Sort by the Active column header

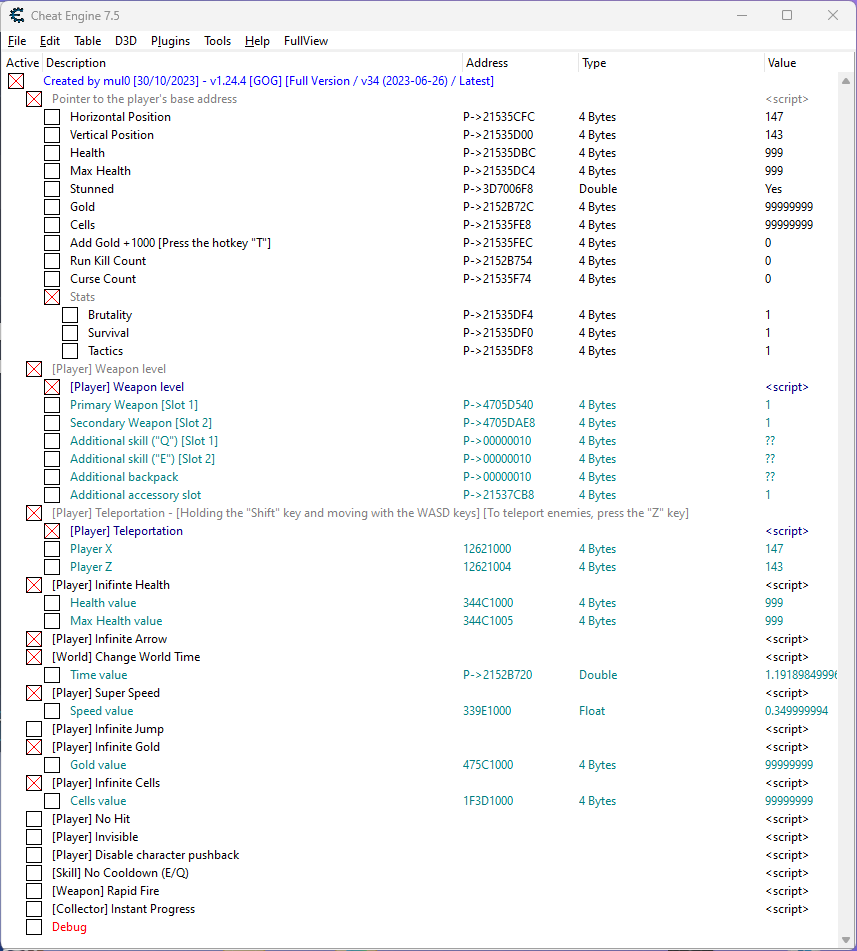[x=22, y=62]
